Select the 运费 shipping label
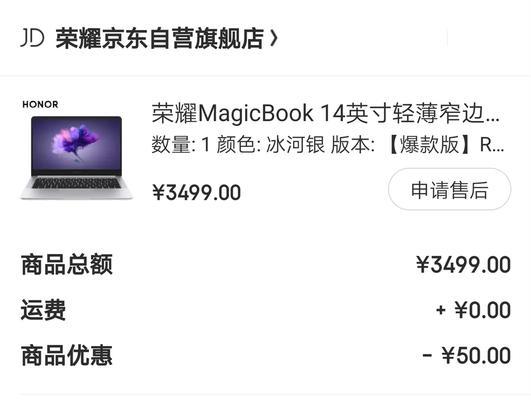The width and height of the screenshot is (531, 400). [43, 310]
